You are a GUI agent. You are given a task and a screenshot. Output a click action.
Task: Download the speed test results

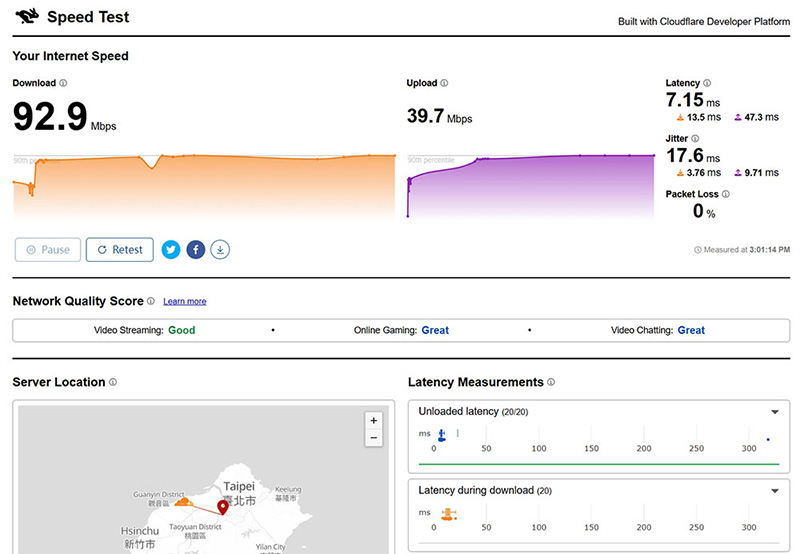coord(220,249)
